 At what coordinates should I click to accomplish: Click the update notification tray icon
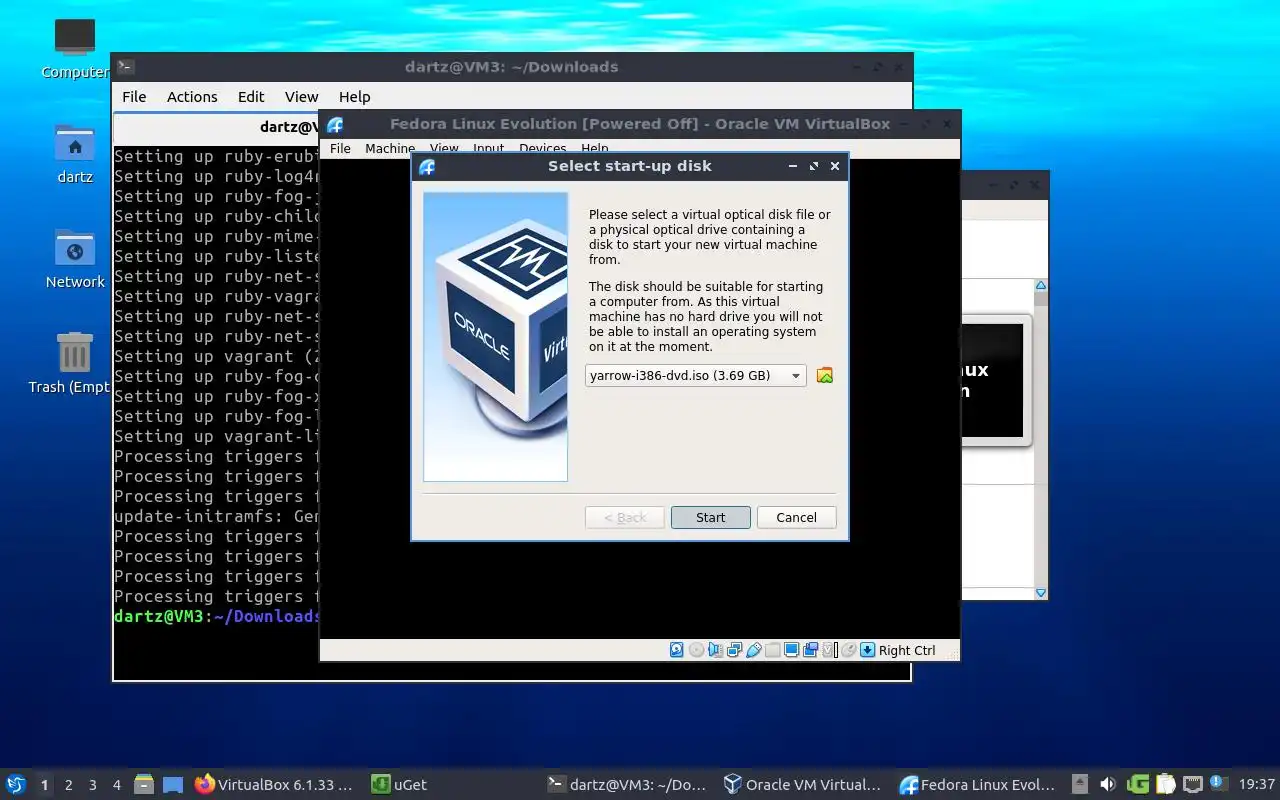pos(1218,784)
